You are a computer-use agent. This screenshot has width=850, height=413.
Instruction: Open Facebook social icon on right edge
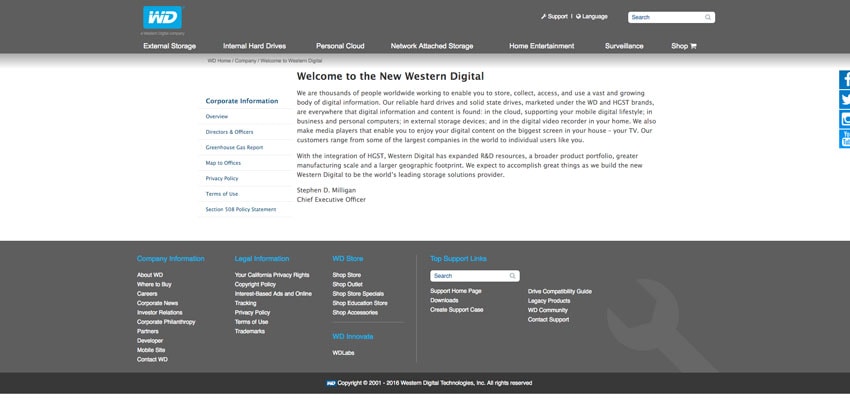pos(845,80)
